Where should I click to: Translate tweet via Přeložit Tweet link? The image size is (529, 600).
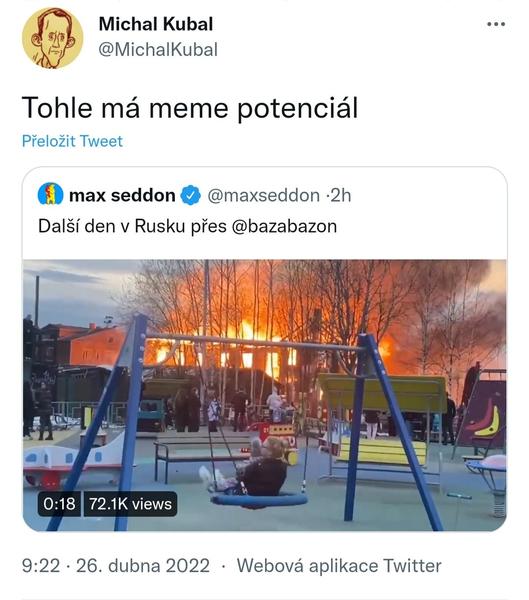[72, 141]
